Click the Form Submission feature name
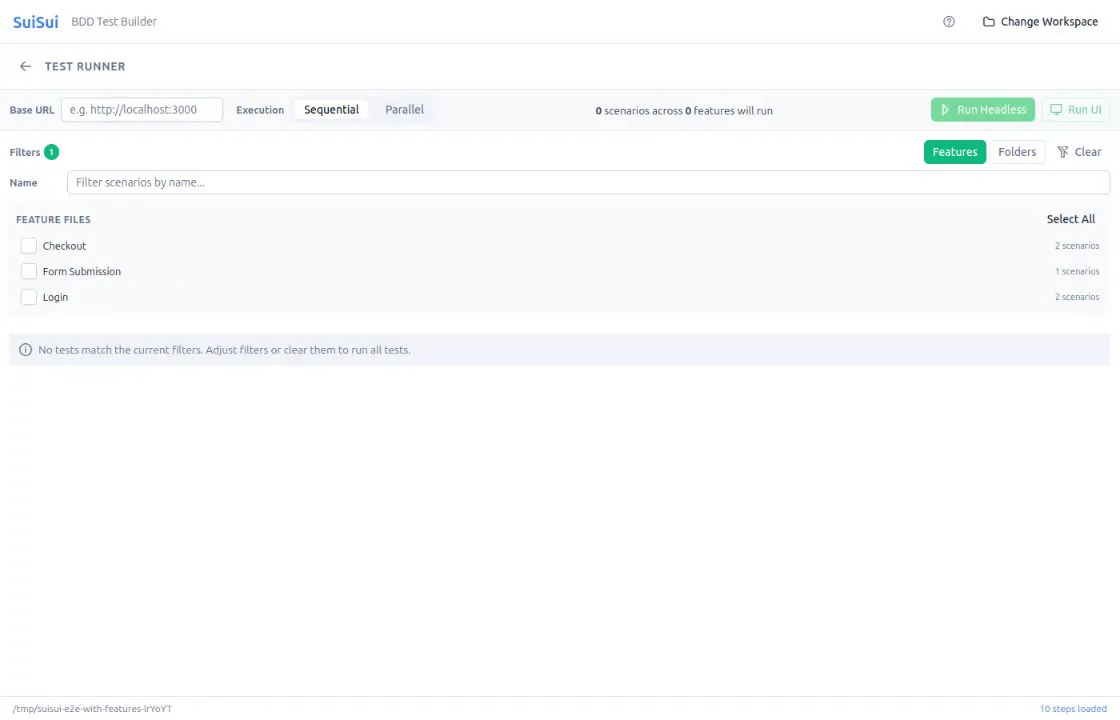Viewport: 1120px width, 720px height. pos(82,271)
